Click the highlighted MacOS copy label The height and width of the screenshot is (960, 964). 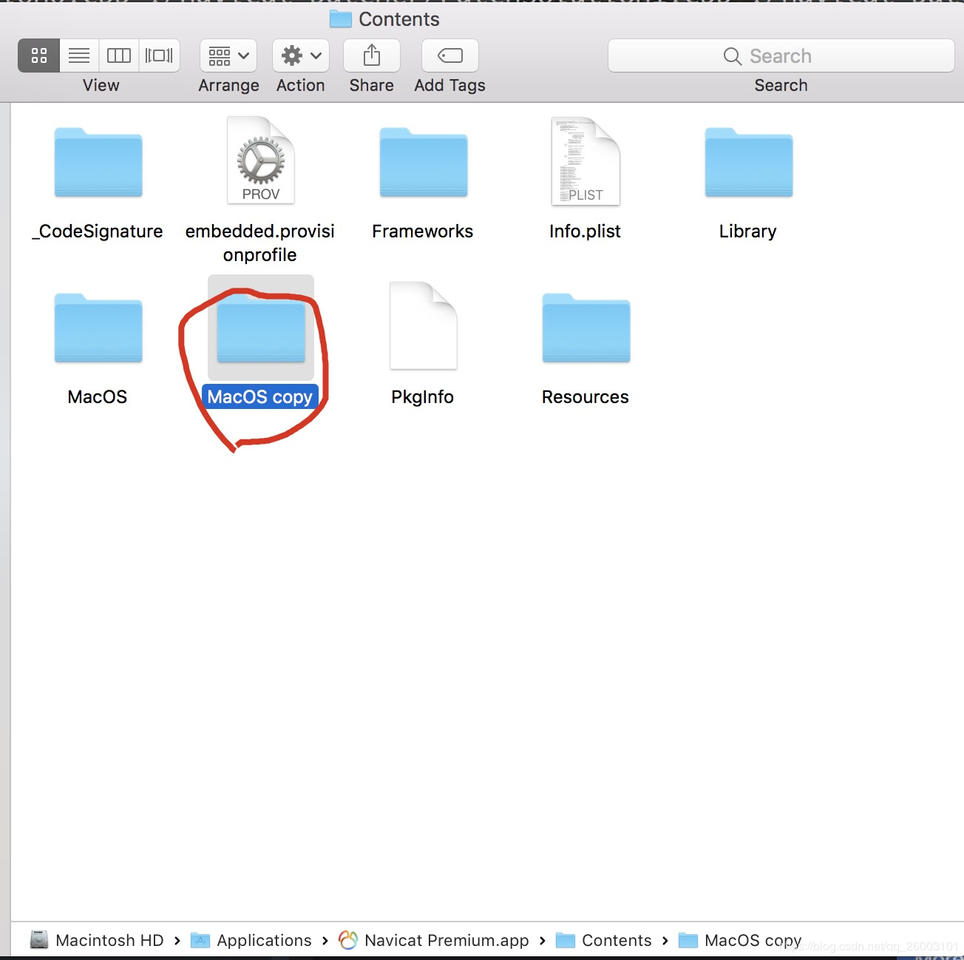pos(260,397)
